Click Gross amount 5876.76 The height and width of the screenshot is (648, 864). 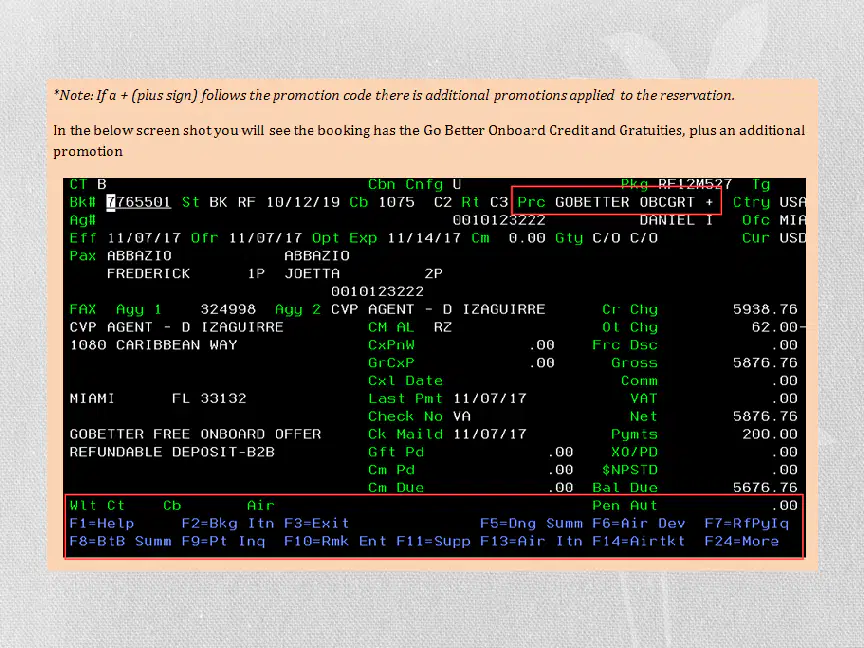pyautogui.click(x=765, y=363)
